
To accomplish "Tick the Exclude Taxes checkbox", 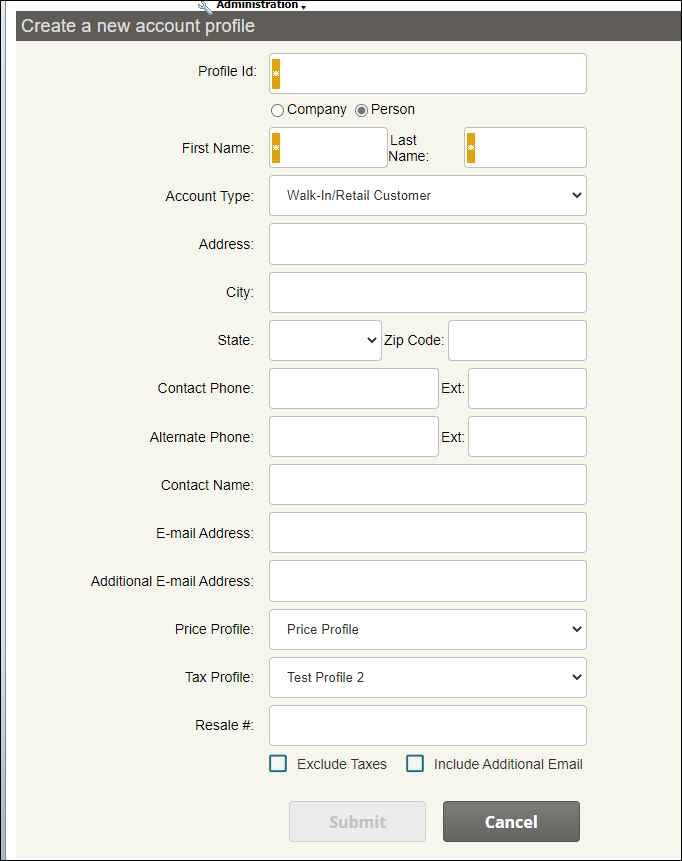I will [278, 764].
